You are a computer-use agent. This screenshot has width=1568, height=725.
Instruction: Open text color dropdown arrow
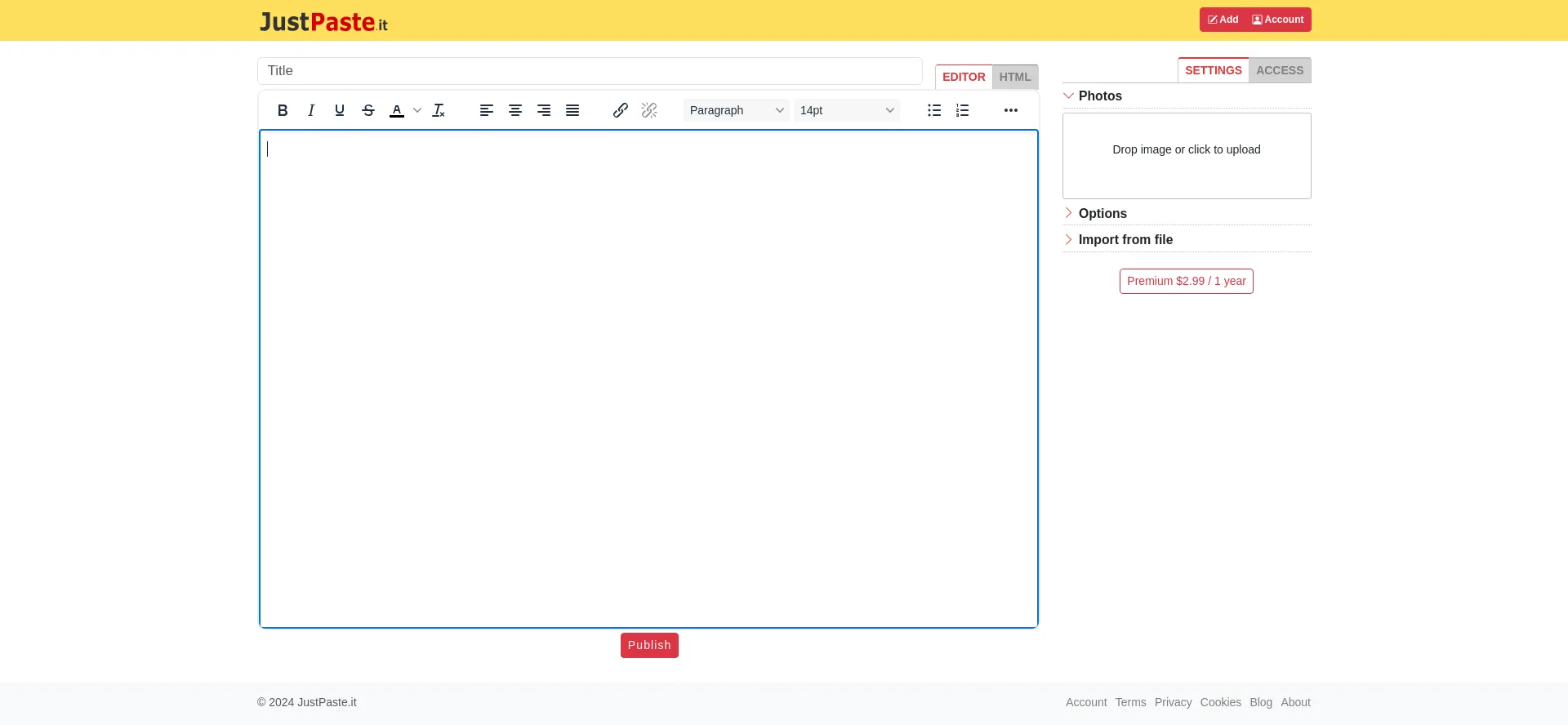(417, 110)
